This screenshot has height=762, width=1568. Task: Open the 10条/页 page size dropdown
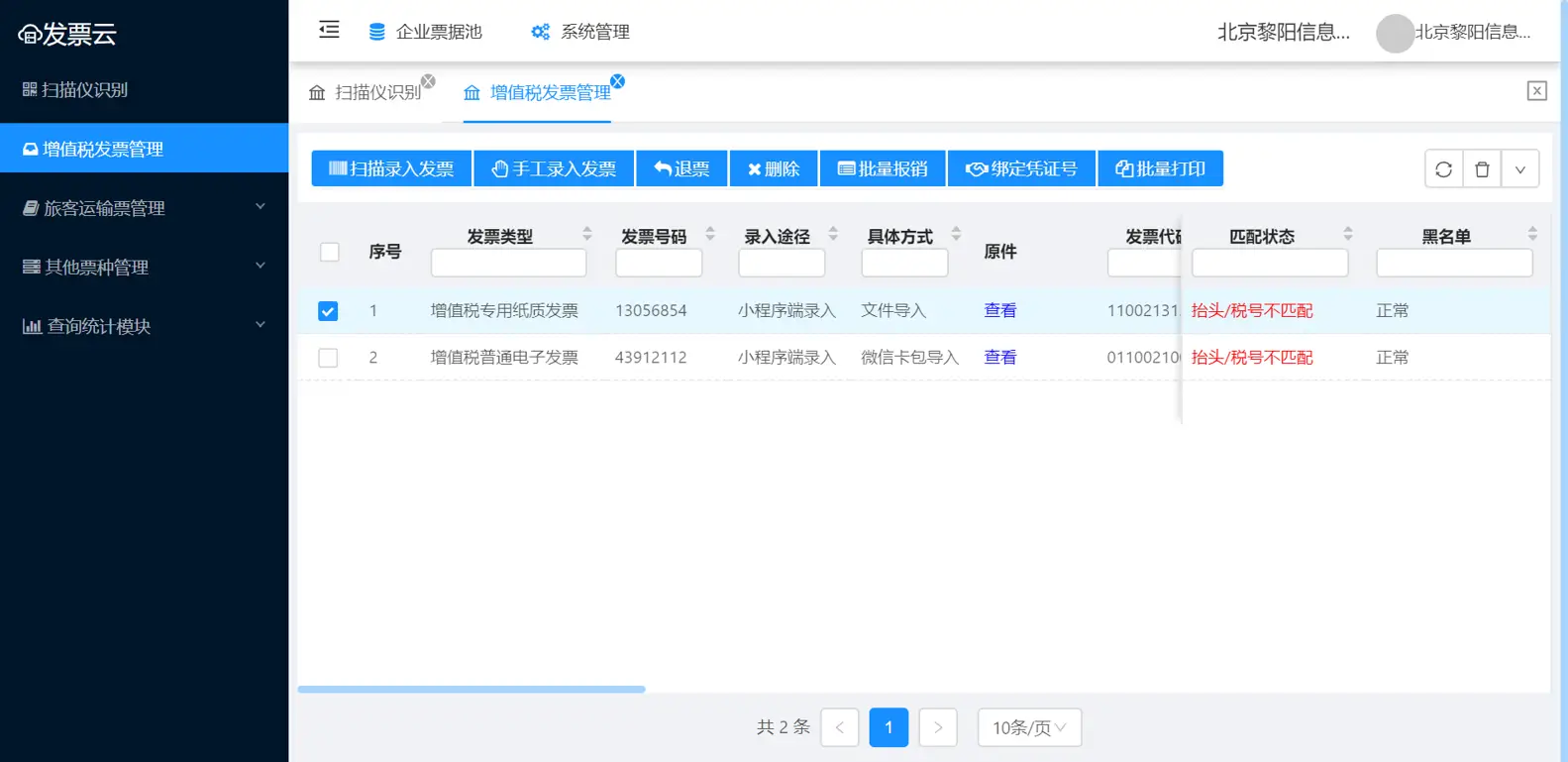[x=1029, y=727]
